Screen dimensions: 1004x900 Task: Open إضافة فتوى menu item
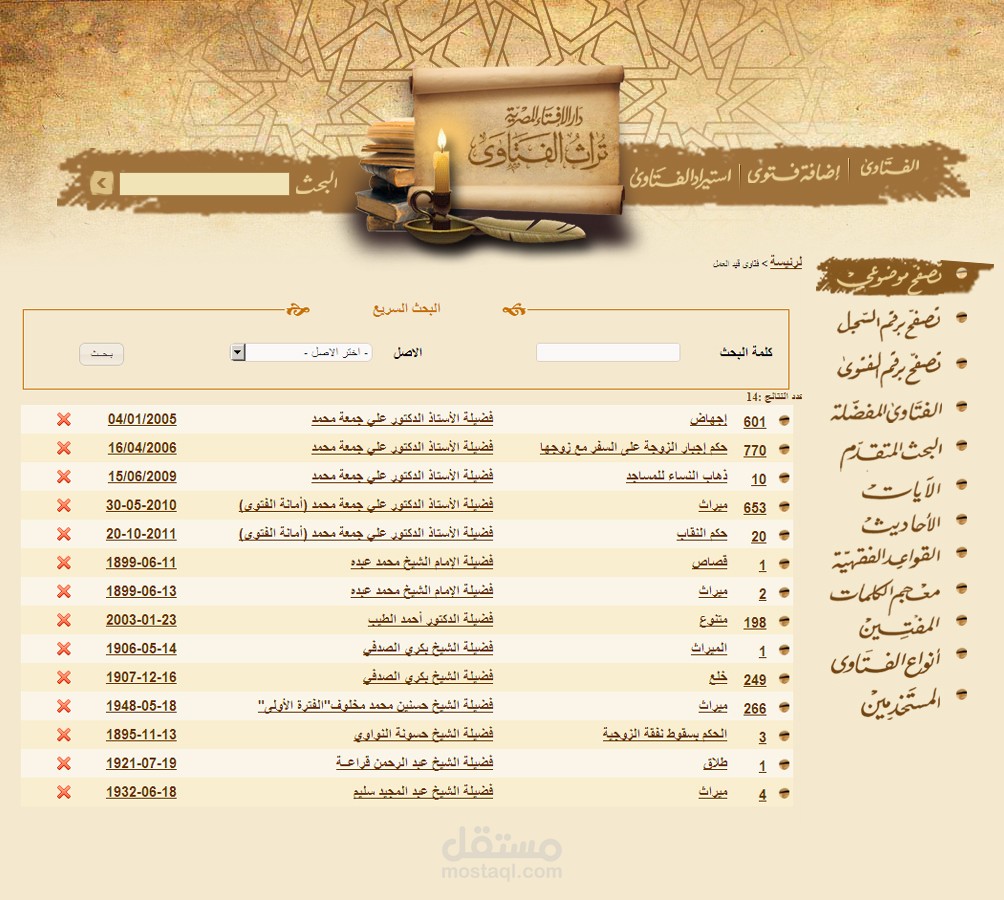793,173
